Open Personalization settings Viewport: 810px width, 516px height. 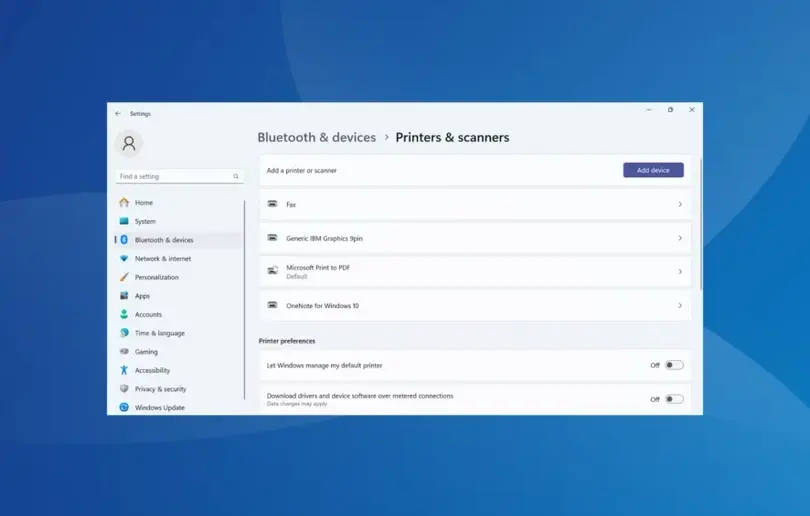(179, 277)
